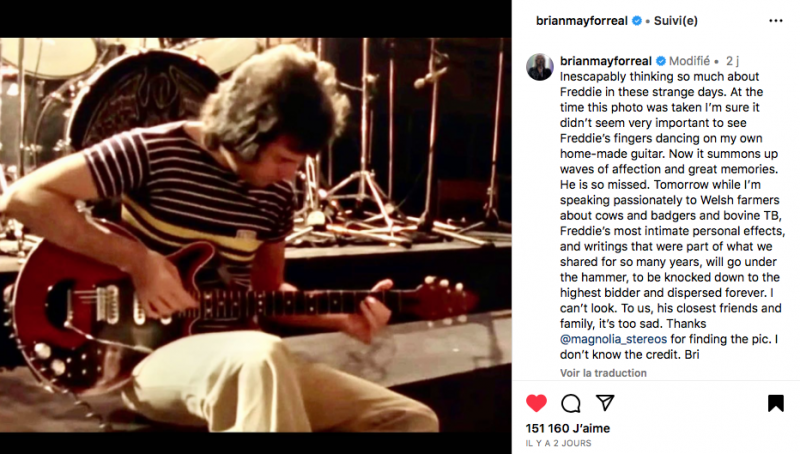Toggle the saved bookmark icon

776,403
